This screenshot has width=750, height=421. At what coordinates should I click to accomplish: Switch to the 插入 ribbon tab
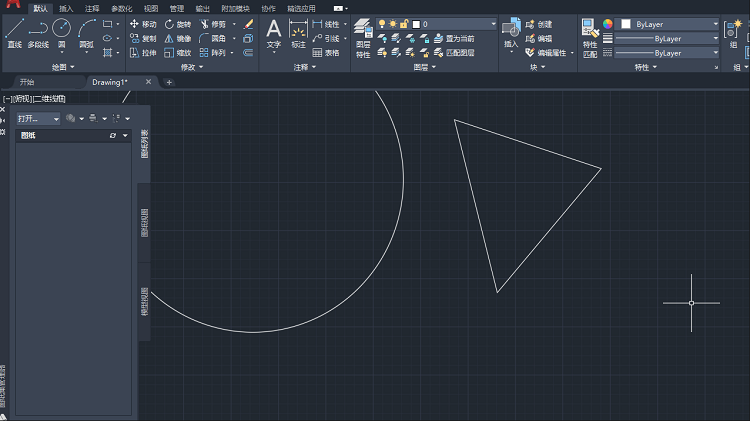(66, 8)
